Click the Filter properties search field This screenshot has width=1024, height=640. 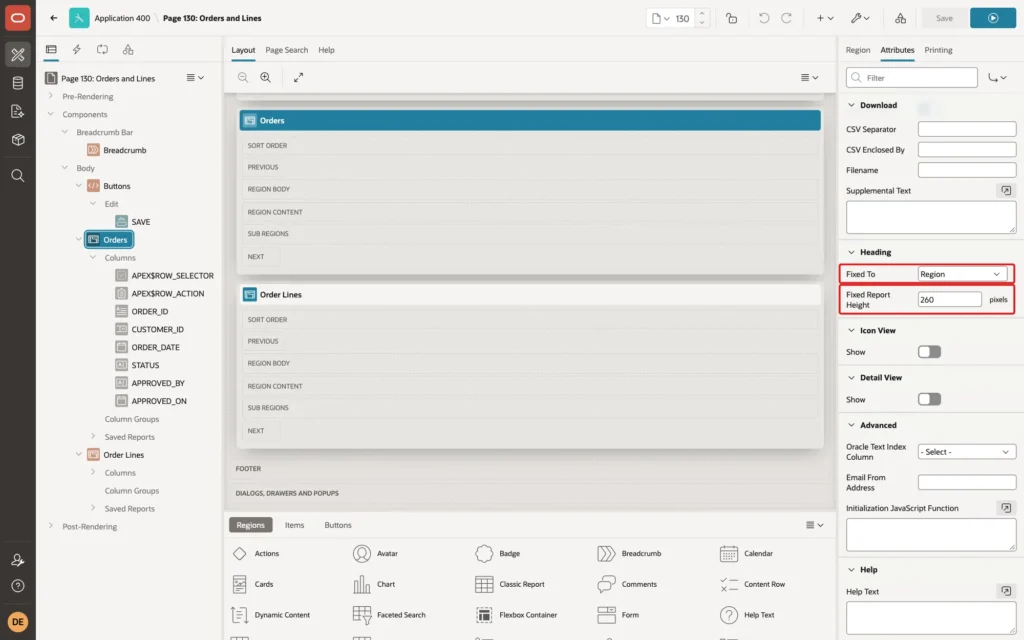[x=912, y=78]
